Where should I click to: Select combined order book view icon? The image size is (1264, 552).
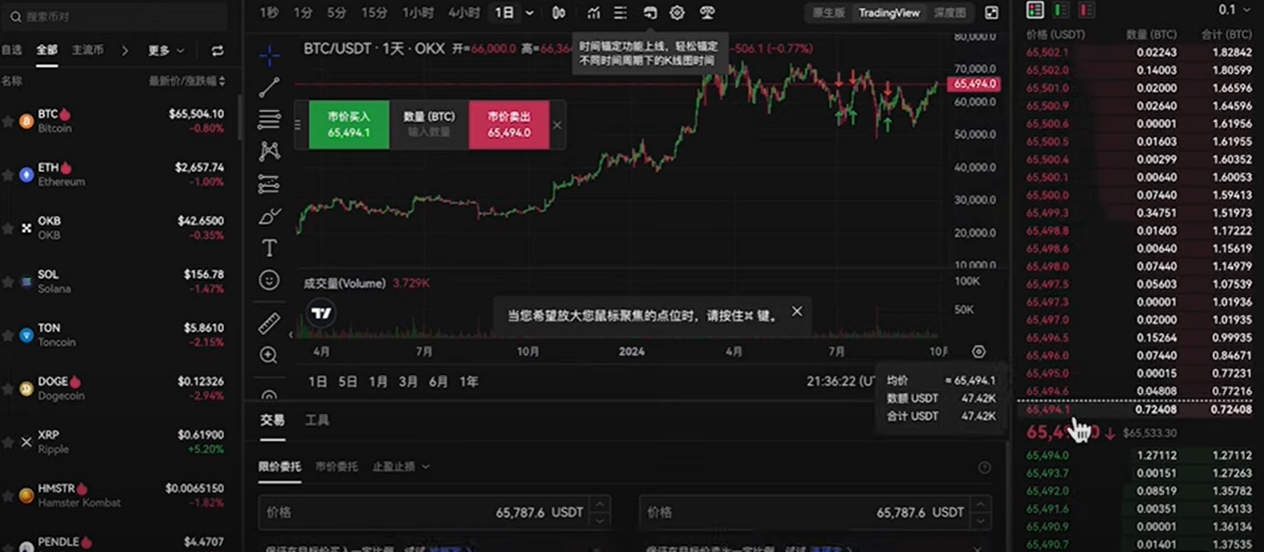coord(1035,10)
